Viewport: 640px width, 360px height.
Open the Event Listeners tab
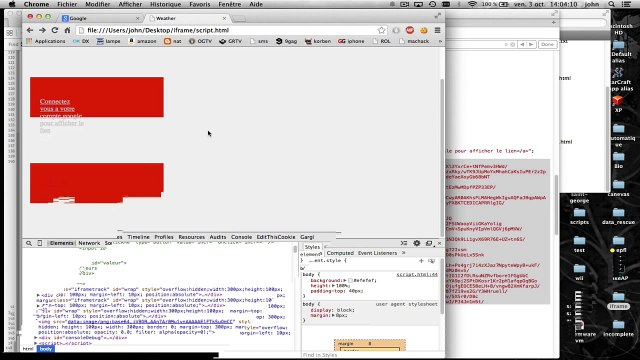[x=377, y=253]
